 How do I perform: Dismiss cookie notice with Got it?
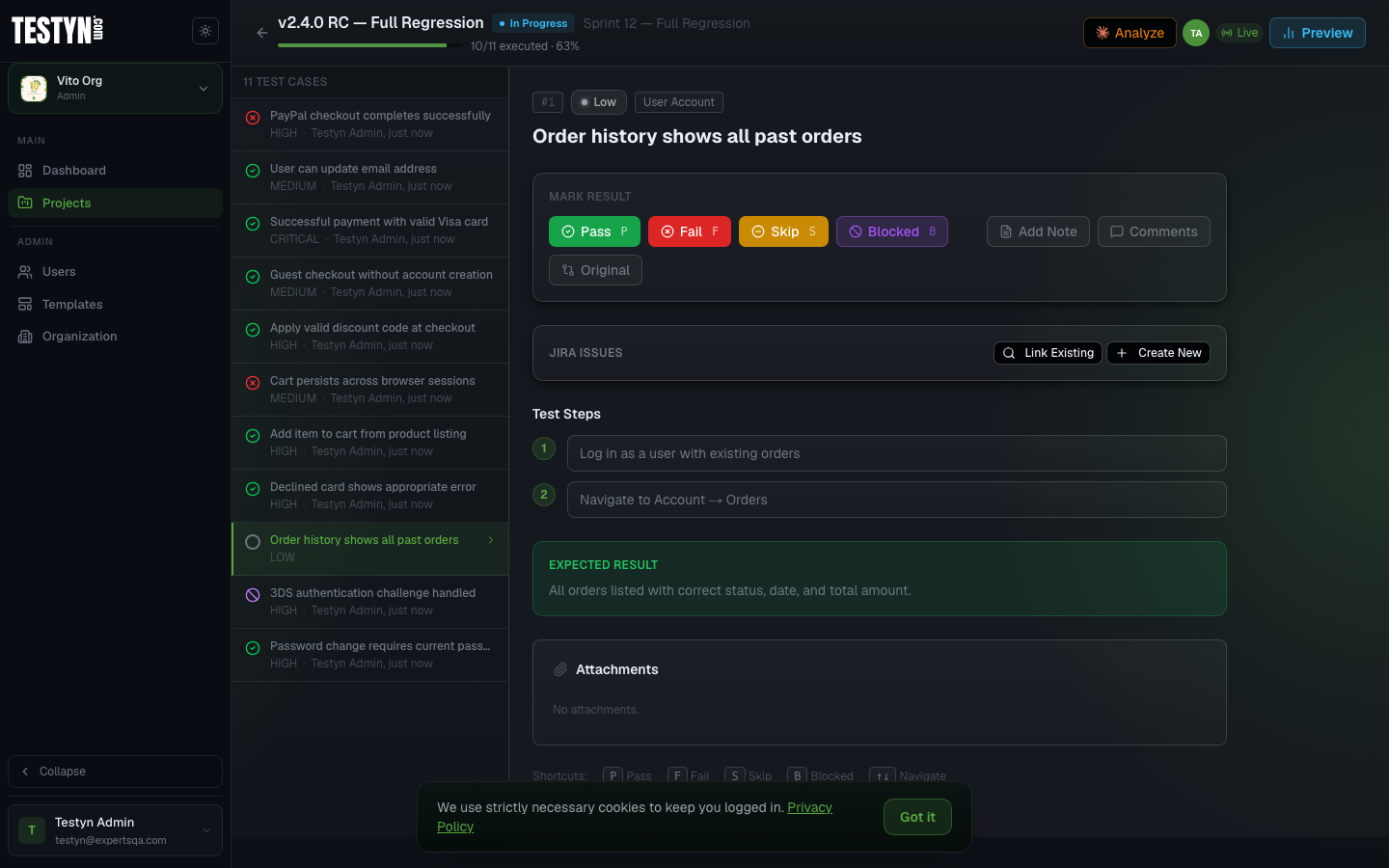[x=917, y=817]
